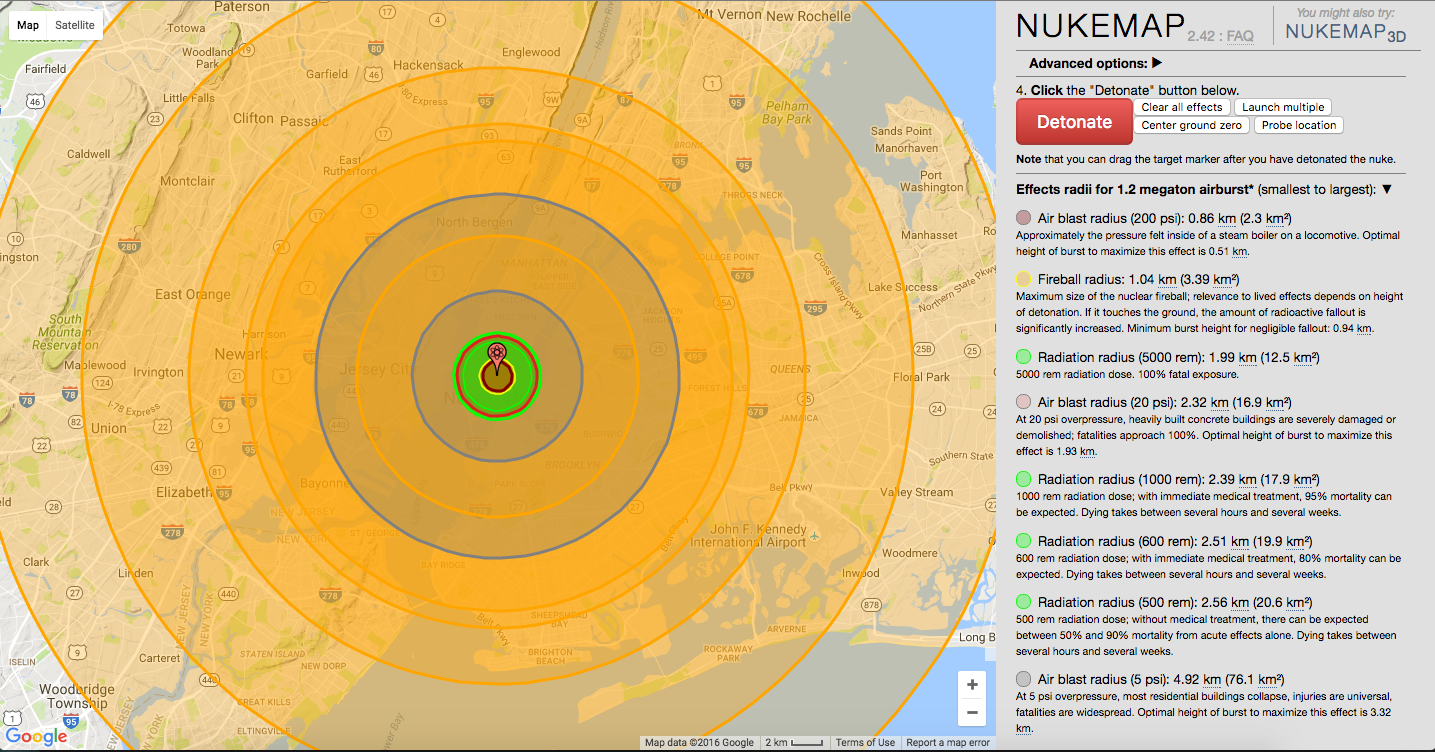Screen dimensions: 1435x752
Task: Click the Newark label on the map
Action: (241, 354)
